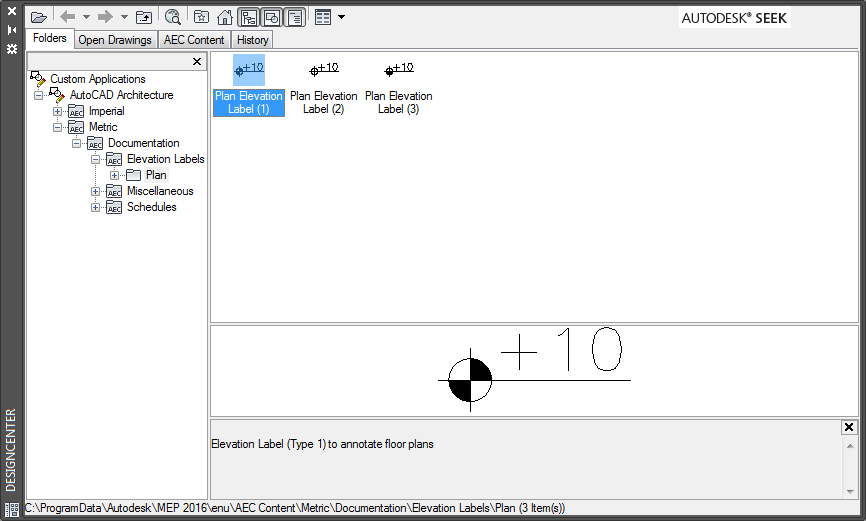Select Miscellaneous in the tree
The width and height of the screenshot is (866, 521).
click(x=160, y=191)
